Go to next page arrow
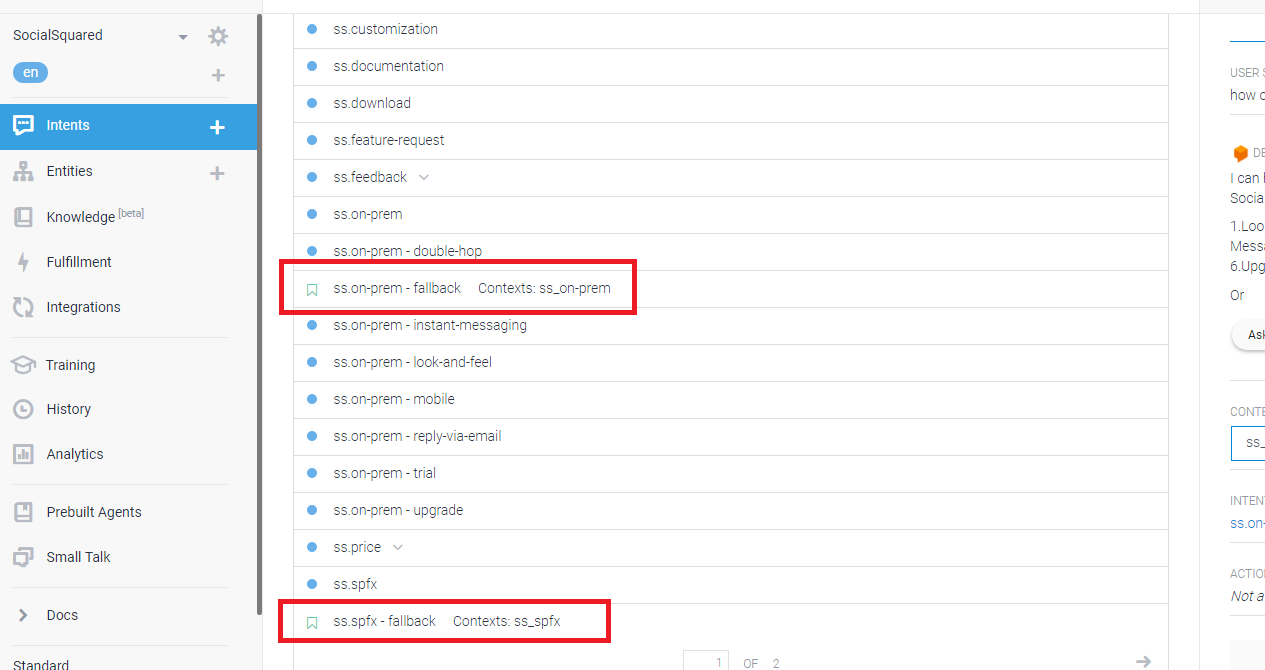The width and height of the screenshot is (1265, 670). coord(1143,661)
